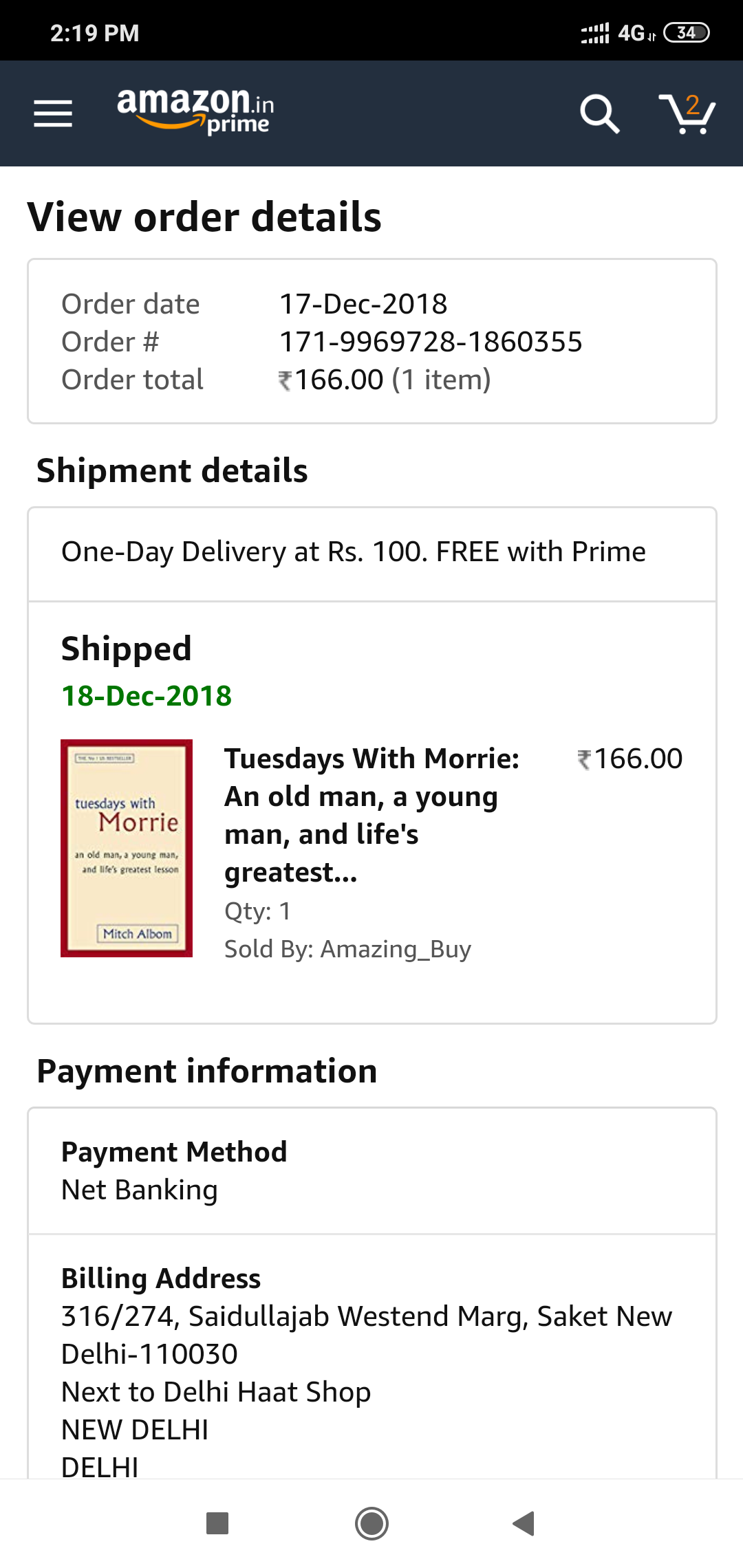Tap the battery indicator in status bar

point(686,33)
